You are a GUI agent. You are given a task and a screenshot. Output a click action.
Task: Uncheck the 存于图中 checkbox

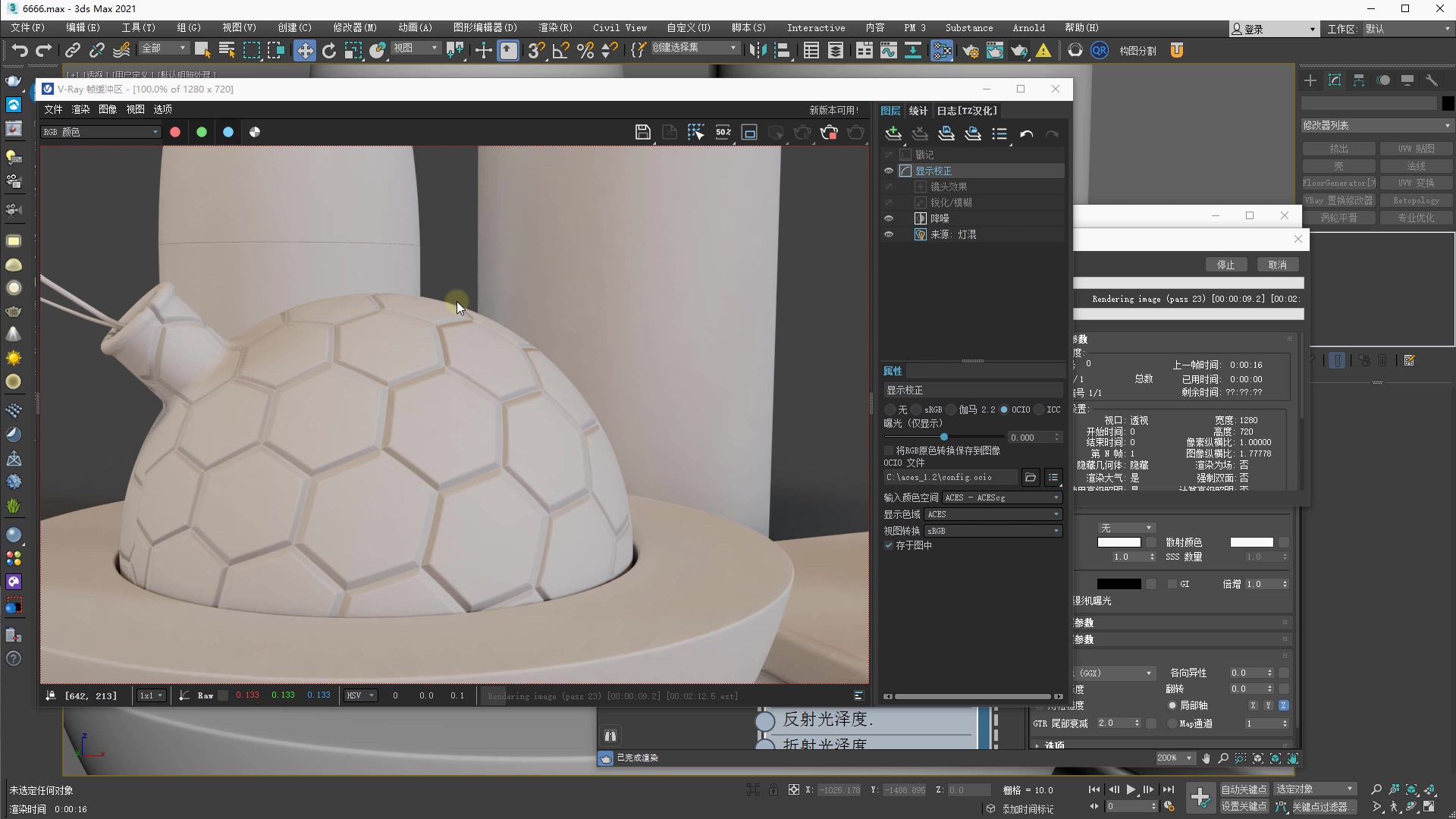pos(889,545)
